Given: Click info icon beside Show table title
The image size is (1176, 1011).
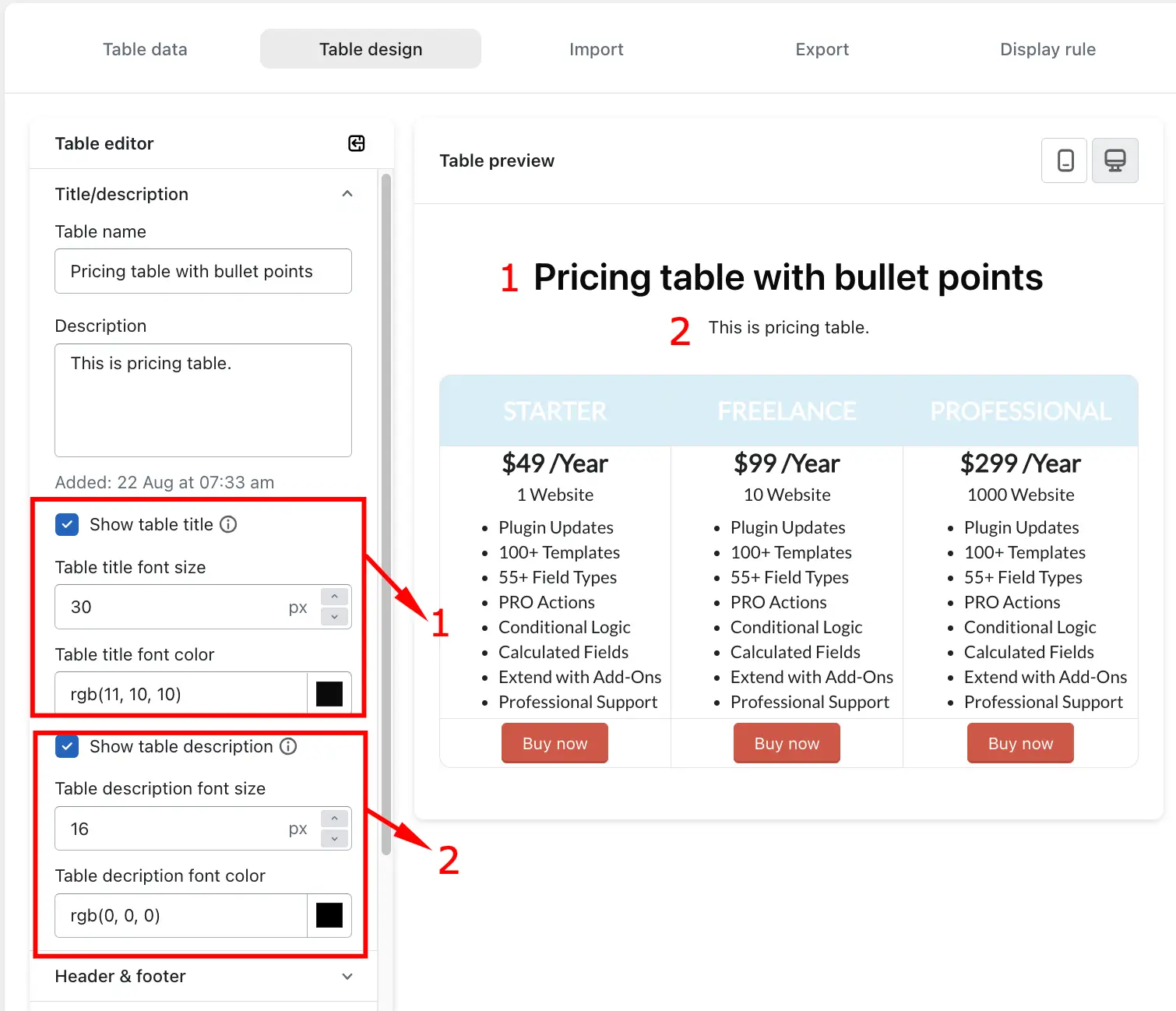Looking at the screenshot, I should [x=228, y=524].
